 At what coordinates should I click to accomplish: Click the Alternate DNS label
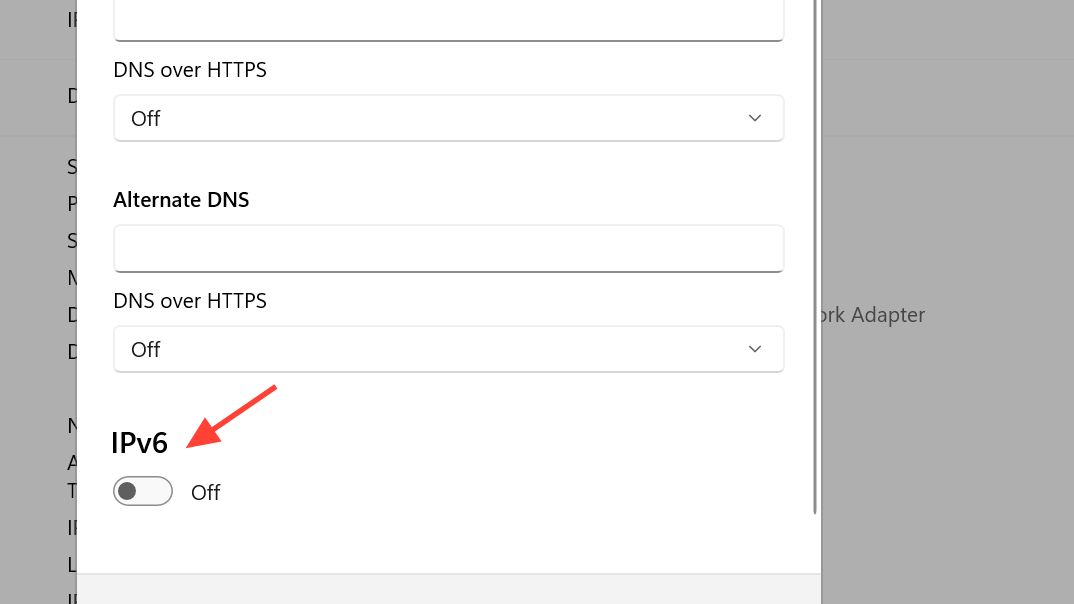pyautogui.click(x=181, y=200)
